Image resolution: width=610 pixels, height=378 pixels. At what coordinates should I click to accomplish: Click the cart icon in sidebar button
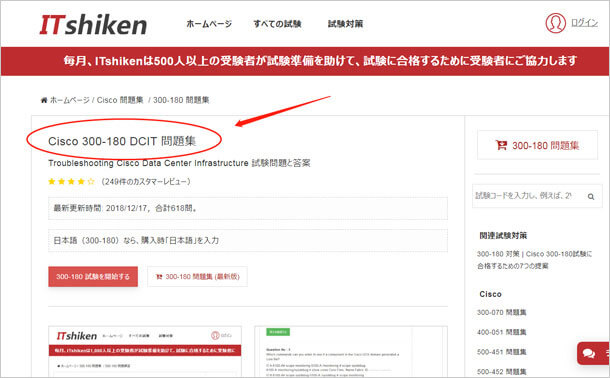[x=501, y=145]
